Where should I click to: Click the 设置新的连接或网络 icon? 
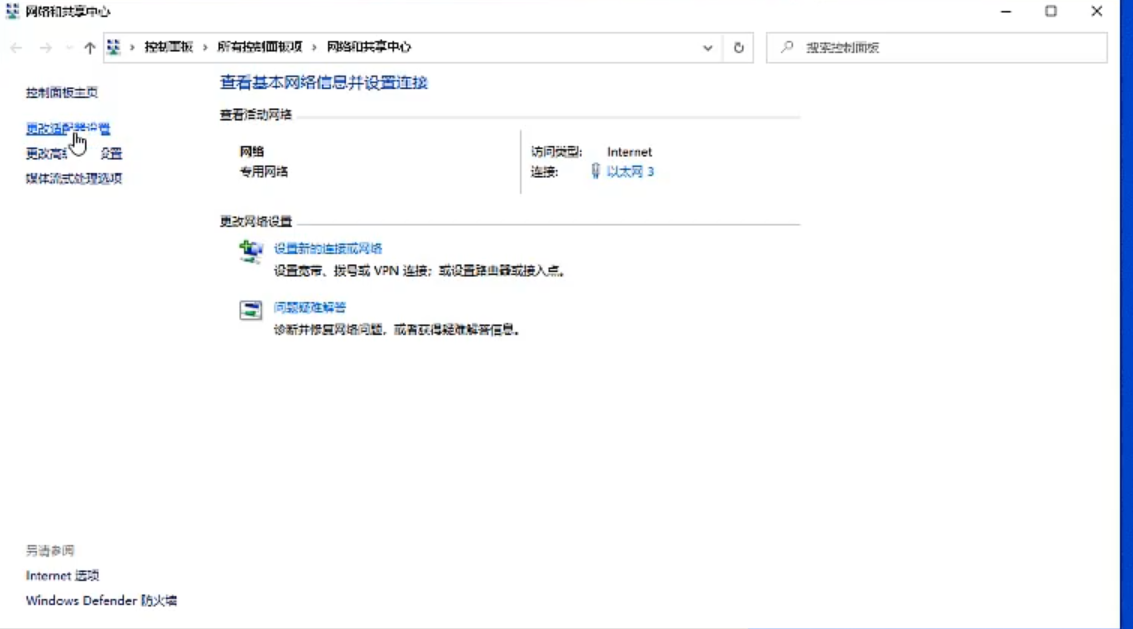pos(250,251)
